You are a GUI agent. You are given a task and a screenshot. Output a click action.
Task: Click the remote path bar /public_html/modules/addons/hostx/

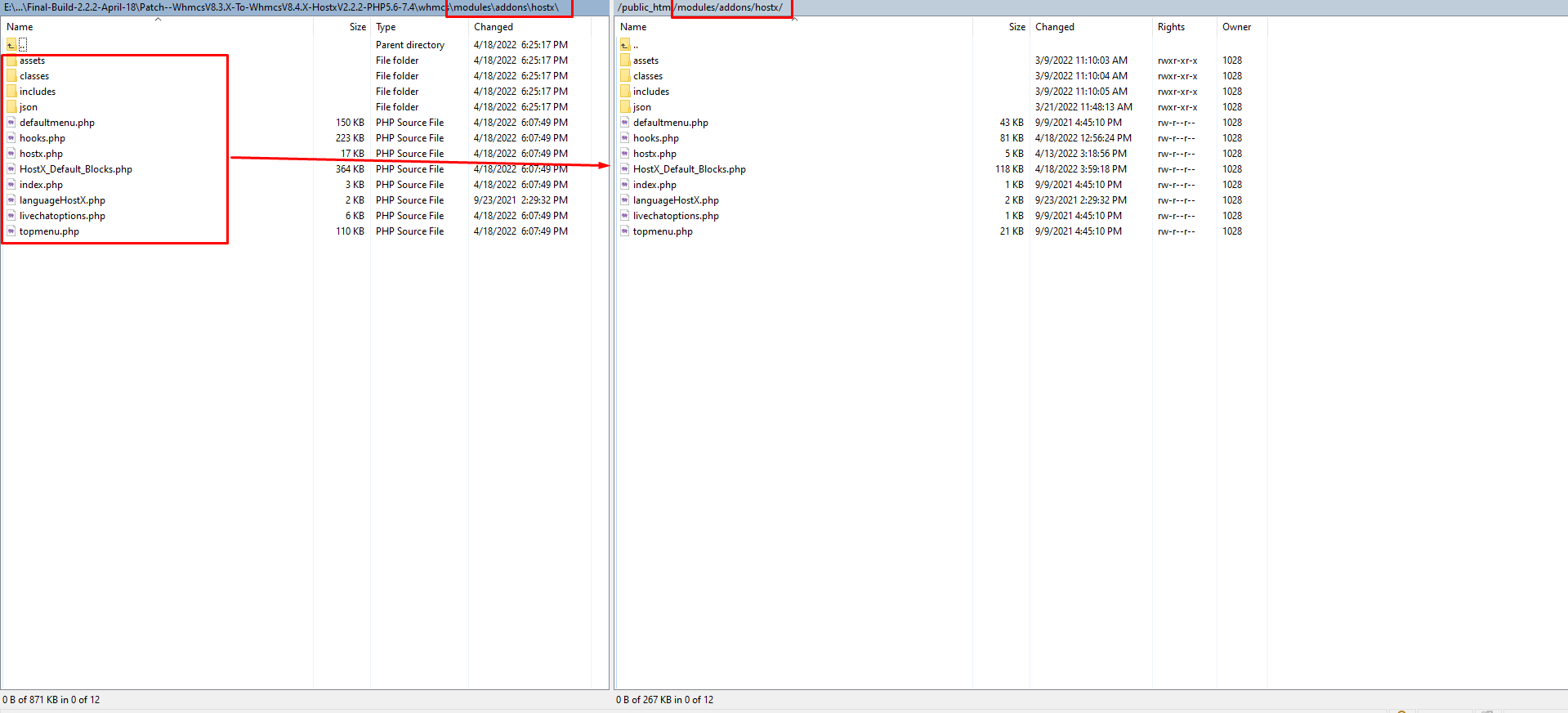(700, 7)
